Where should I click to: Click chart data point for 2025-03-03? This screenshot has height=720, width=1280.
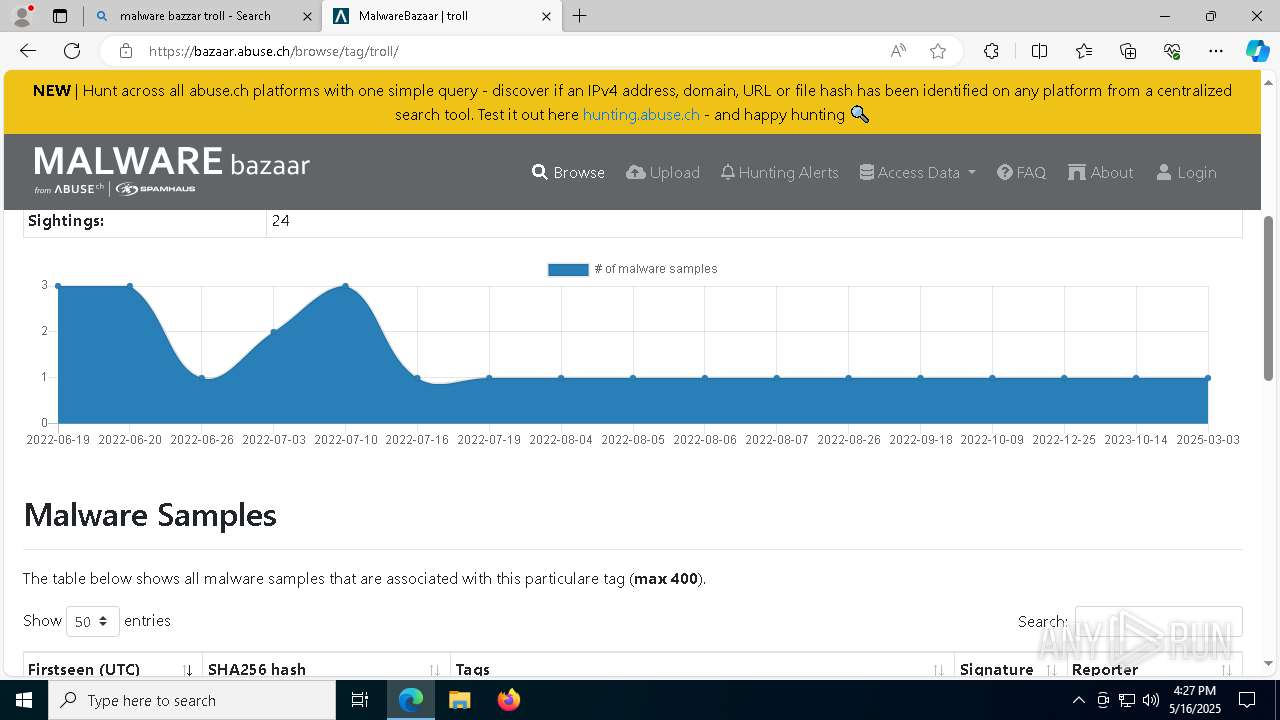1208,378
